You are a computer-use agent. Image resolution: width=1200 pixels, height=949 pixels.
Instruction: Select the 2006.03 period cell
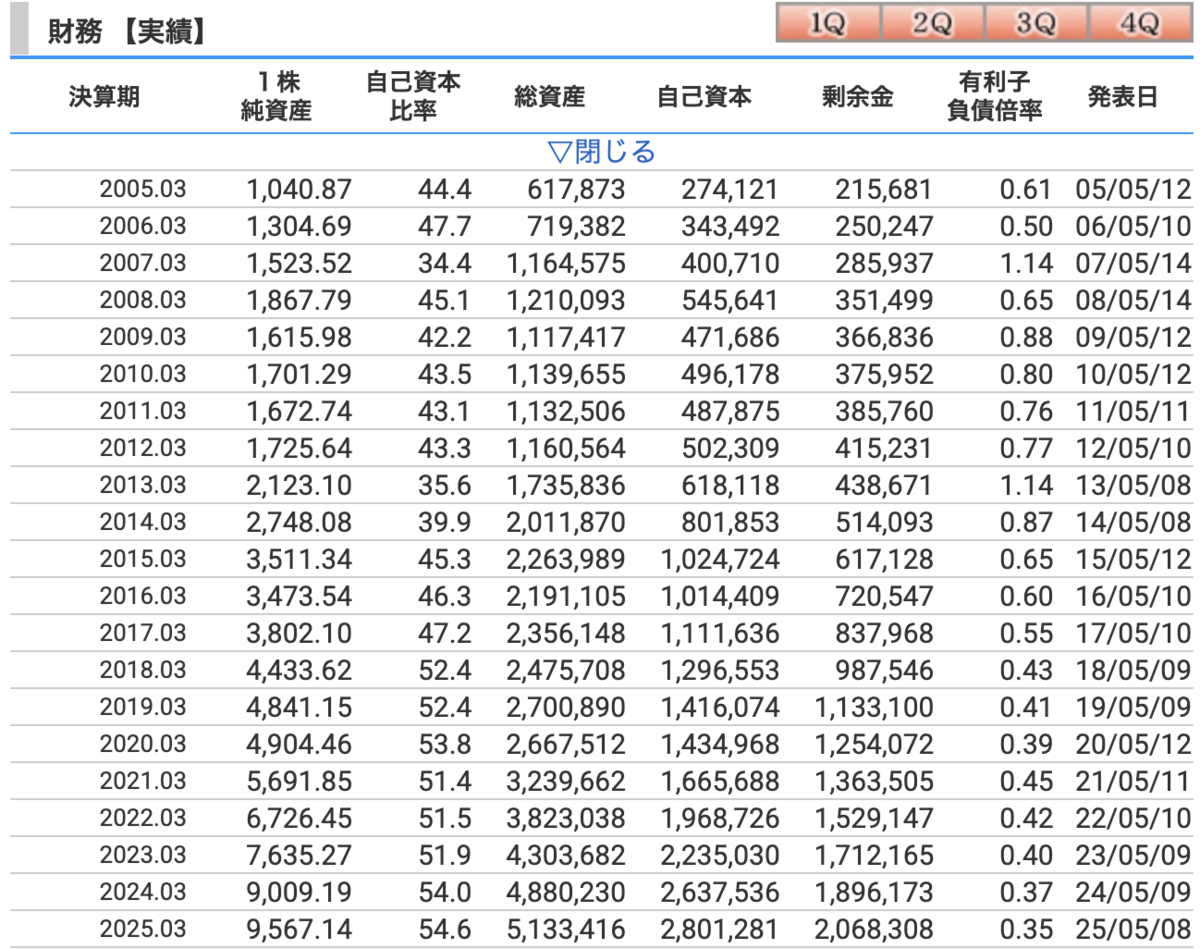143,226
